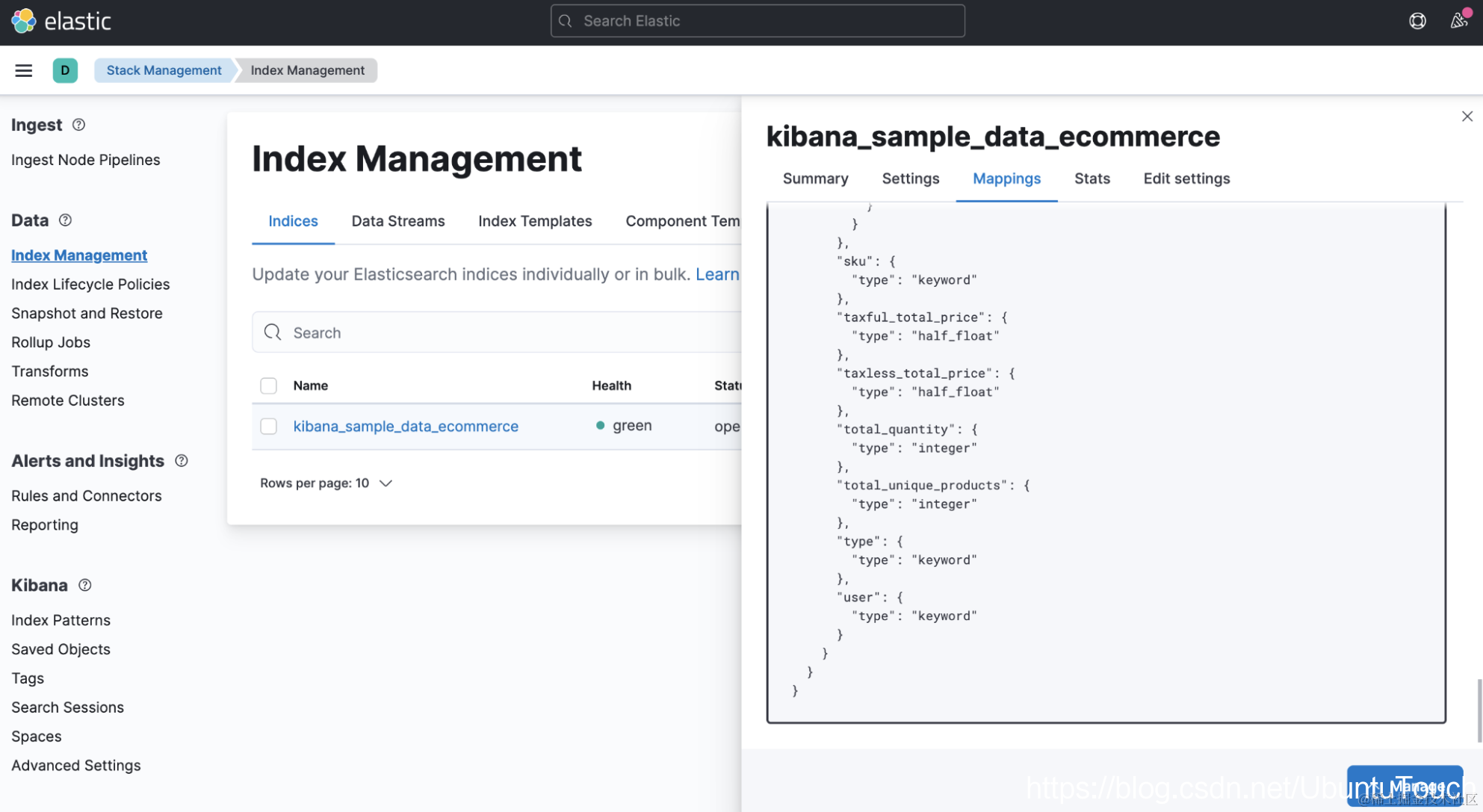Click help icon next to Ingest
The width and height of the screenshot is (1483, 812).
pyautogui.click(x=78, y=125)
